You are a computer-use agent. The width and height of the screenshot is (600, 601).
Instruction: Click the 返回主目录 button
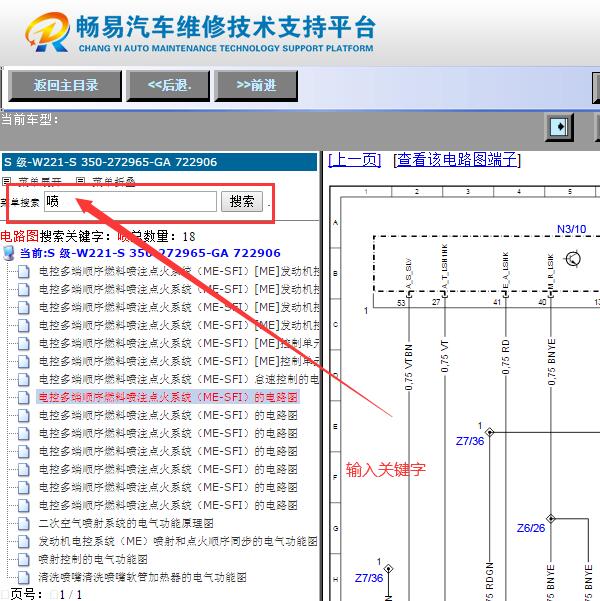tap(65, 85)
